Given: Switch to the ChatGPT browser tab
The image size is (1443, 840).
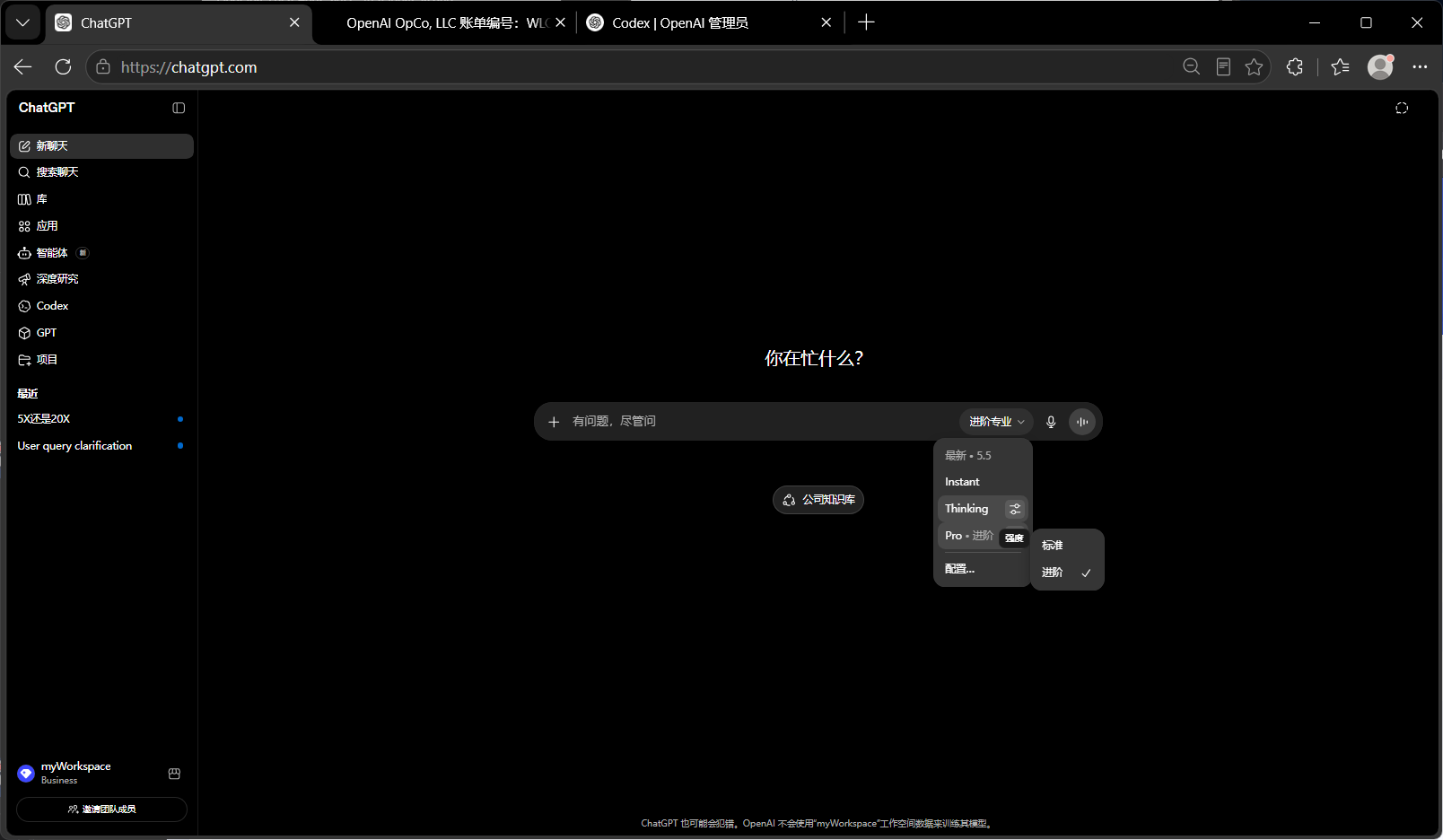Looking at the screenshot, I should coord(179,23).
